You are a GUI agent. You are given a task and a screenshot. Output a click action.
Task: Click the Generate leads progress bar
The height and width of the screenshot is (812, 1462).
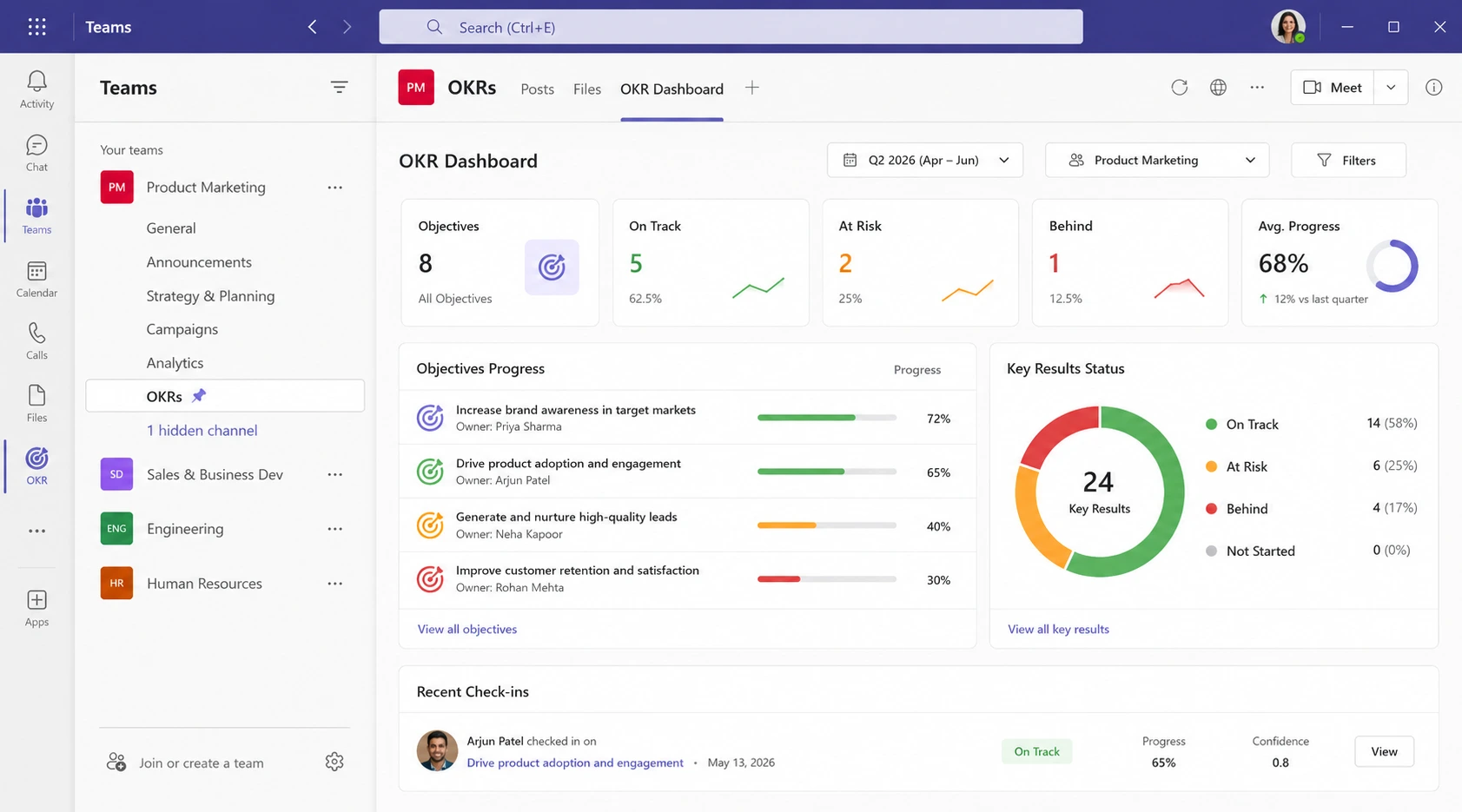click(826, 525)
